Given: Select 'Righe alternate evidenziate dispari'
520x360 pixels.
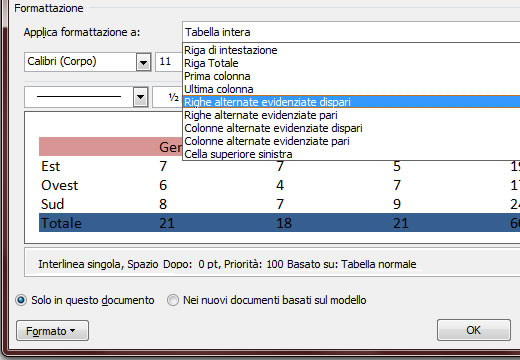Looking at the screenshot, I should [351, 102].
